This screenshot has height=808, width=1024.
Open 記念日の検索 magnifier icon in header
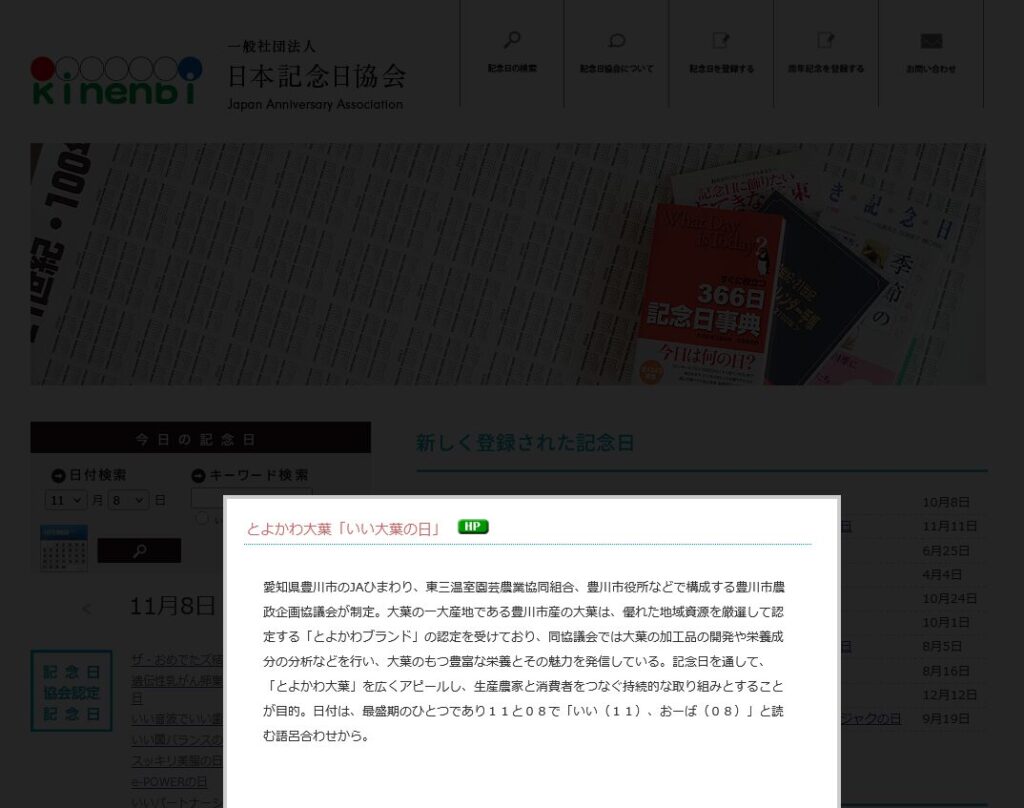pyautogui.click(x=512, y=41)
